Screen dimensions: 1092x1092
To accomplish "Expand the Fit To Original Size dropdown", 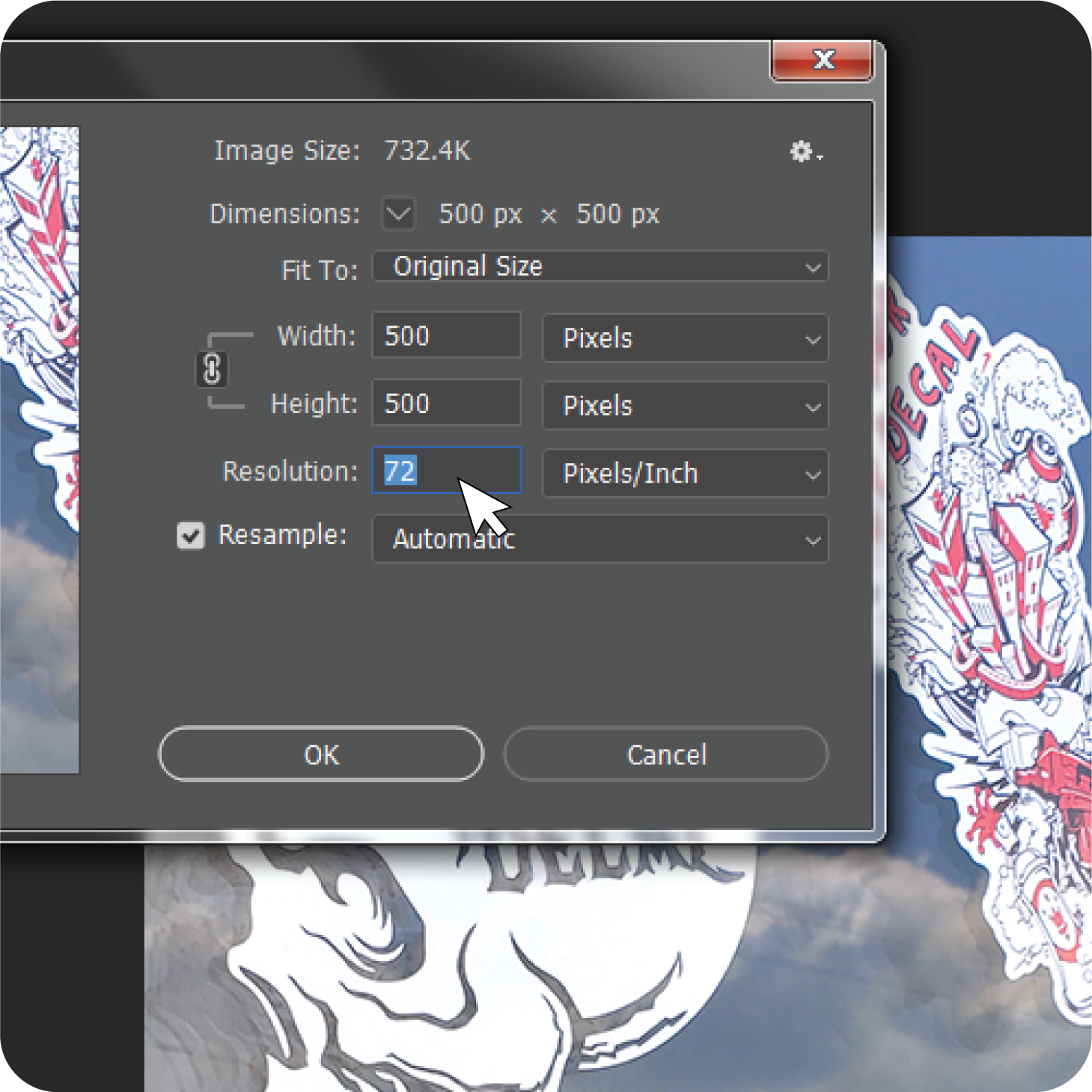I will tap(600, 266).
